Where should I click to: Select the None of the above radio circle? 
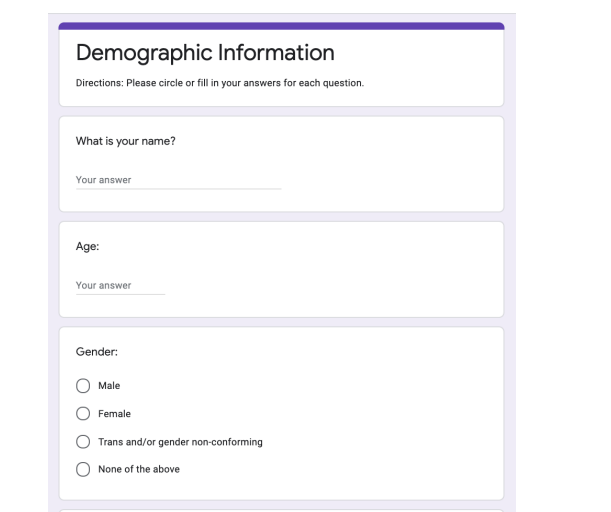pyautogui.click(x=83, y=469)
